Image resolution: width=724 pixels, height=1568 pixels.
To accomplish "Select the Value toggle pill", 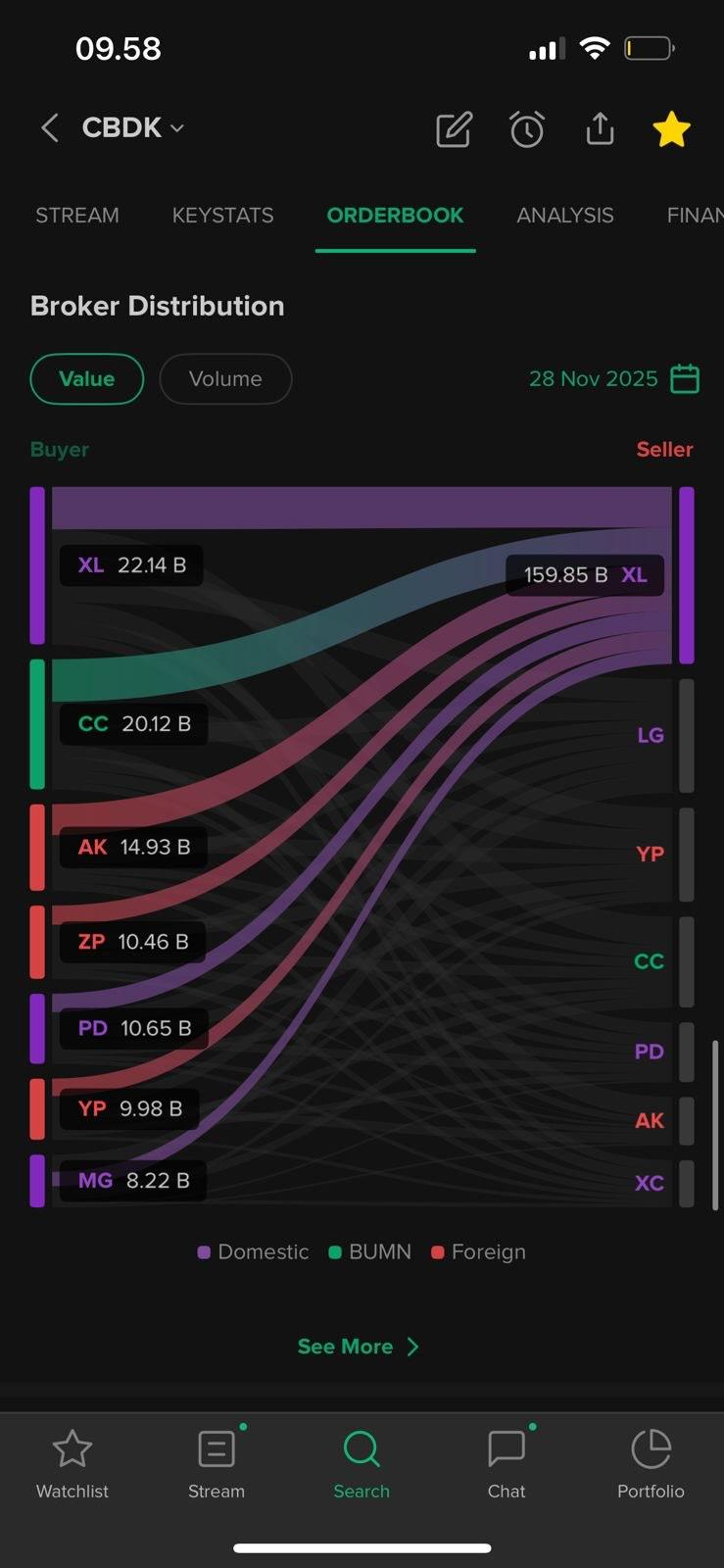I will pos(87,379).
